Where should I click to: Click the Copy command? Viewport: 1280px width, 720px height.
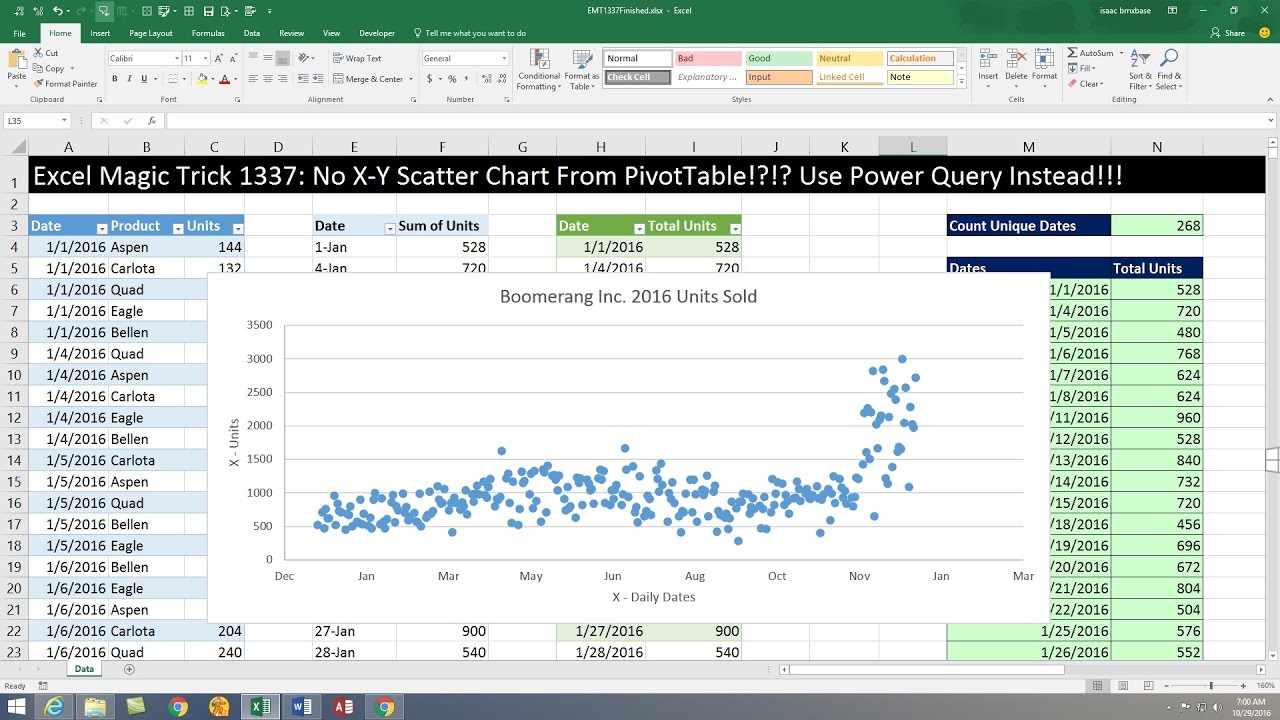coord(49,68)
